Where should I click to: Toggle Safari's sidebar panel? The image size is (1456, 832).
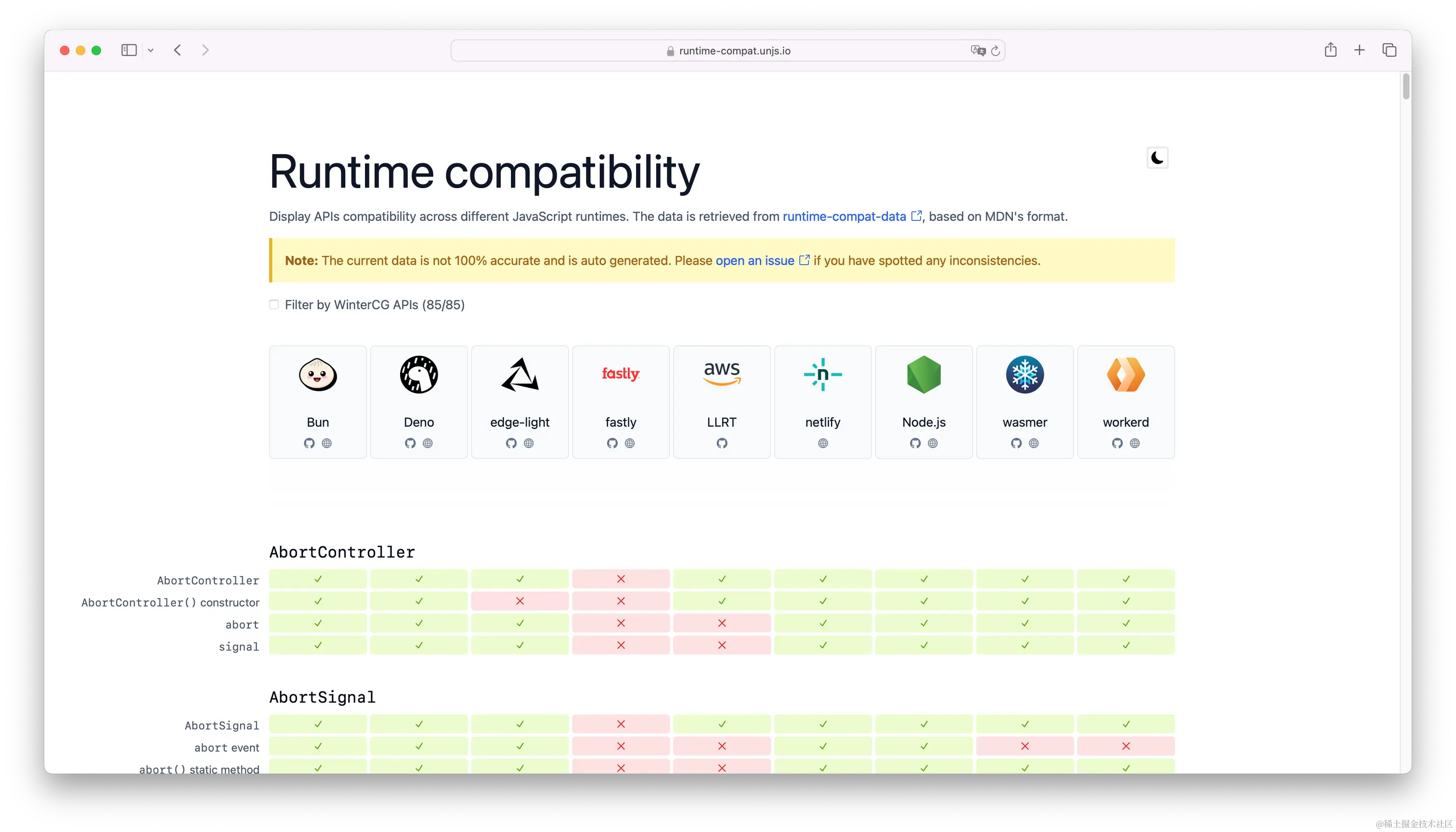pyautogui.click(x=129, y=50)
